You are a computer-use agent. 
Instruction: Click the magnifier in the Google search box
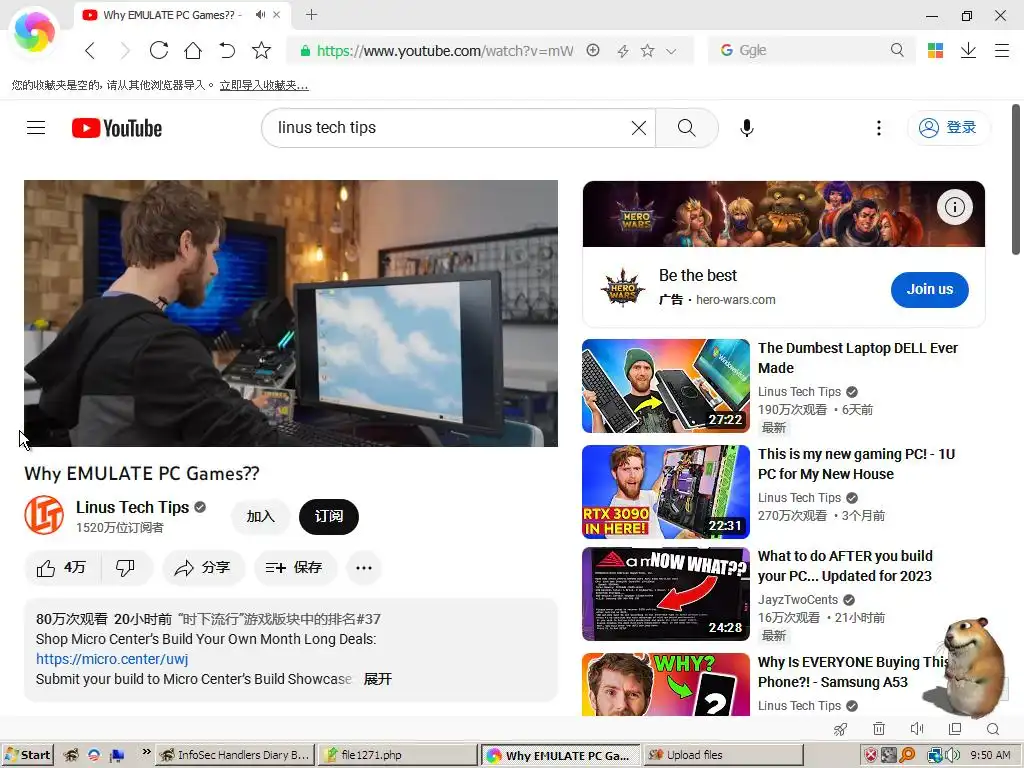click(x=897, y=50)
